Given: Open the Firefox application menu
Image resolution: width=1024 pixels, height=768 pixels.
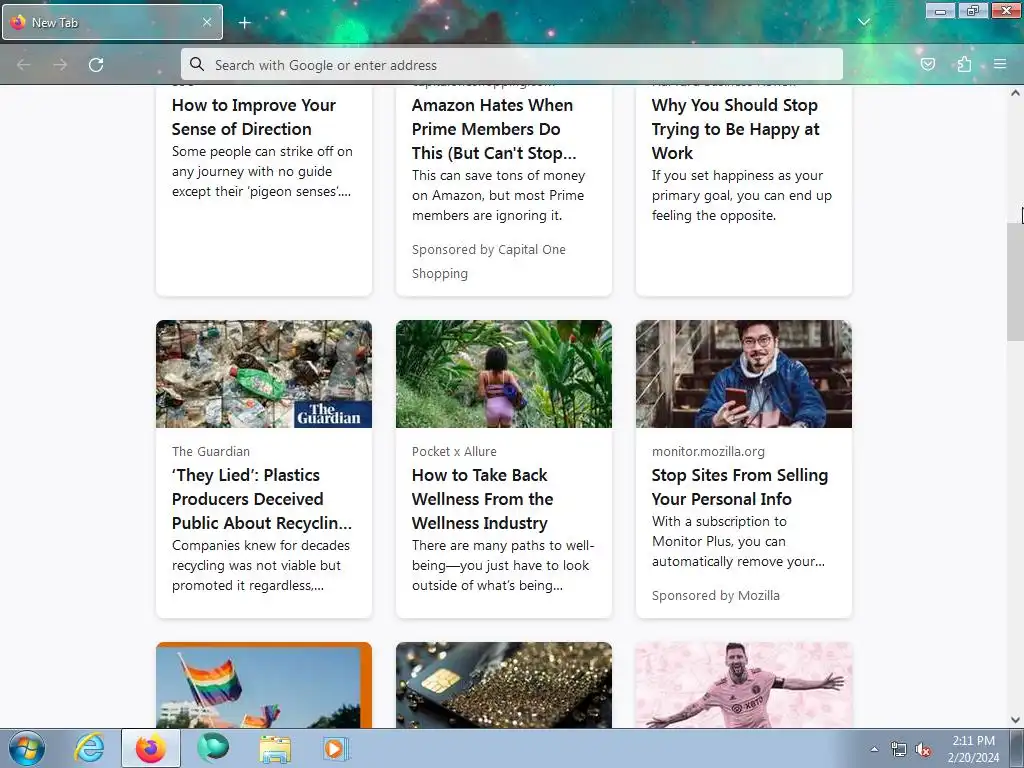Looking at the screenshot, I should click(1000, 64).
